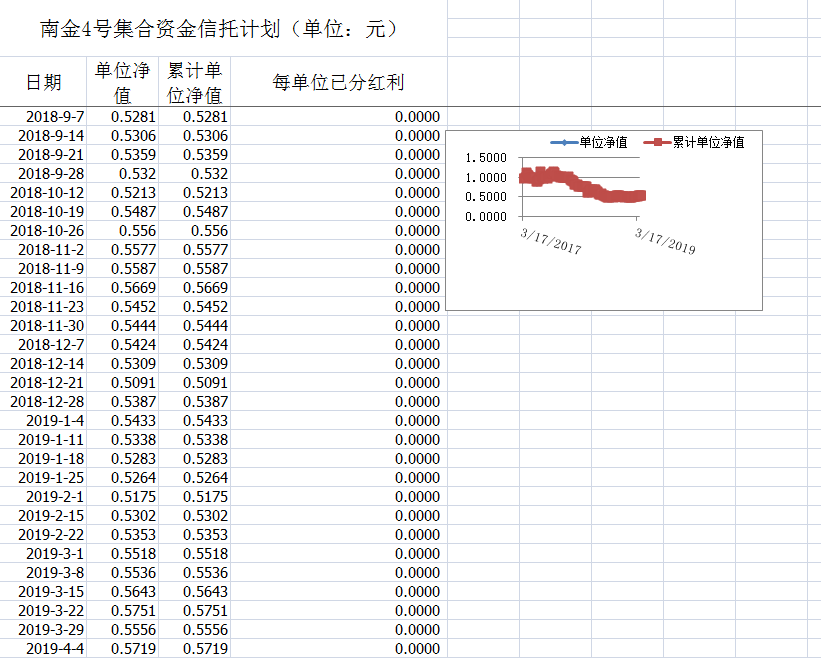Image resolution: width=821 pixels, height=658 pixels.
Task: Click the 1.5000 vertical axis label
Action: coord(486,158)
